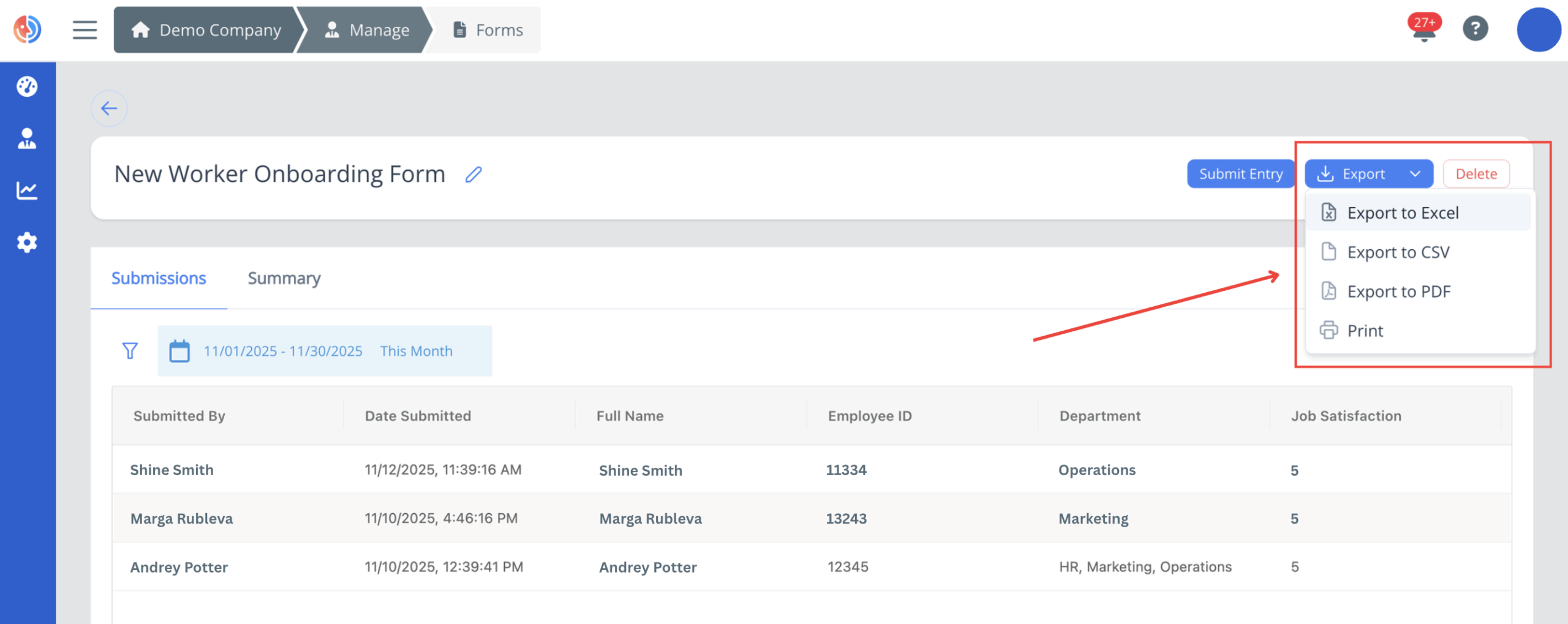The width and height of the screenshot is (1568, 624).
Task: Click the hamburger menu icon
Action: coord(85,29)
